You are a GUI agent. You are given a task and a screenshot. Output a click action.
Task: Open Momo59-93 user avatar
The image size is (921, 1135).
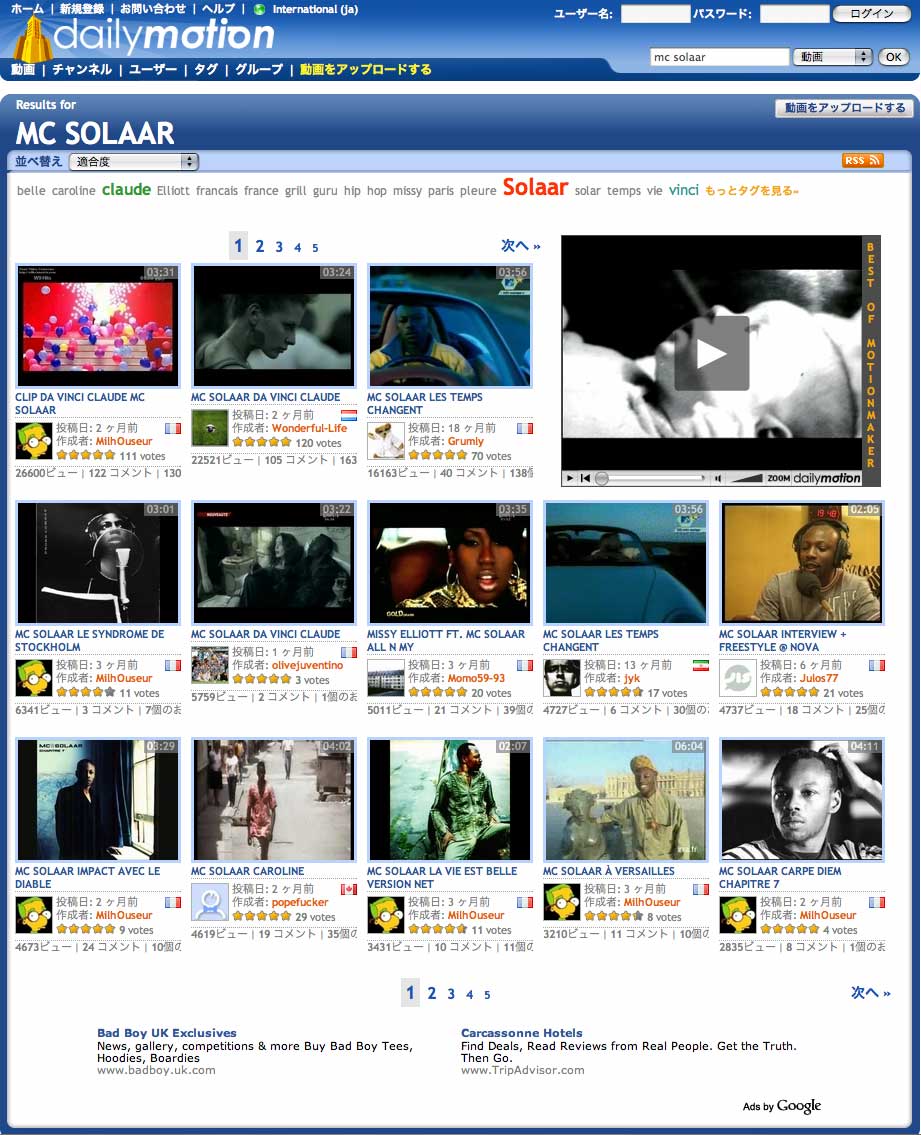pyautogui.click(x=386, y=678)
